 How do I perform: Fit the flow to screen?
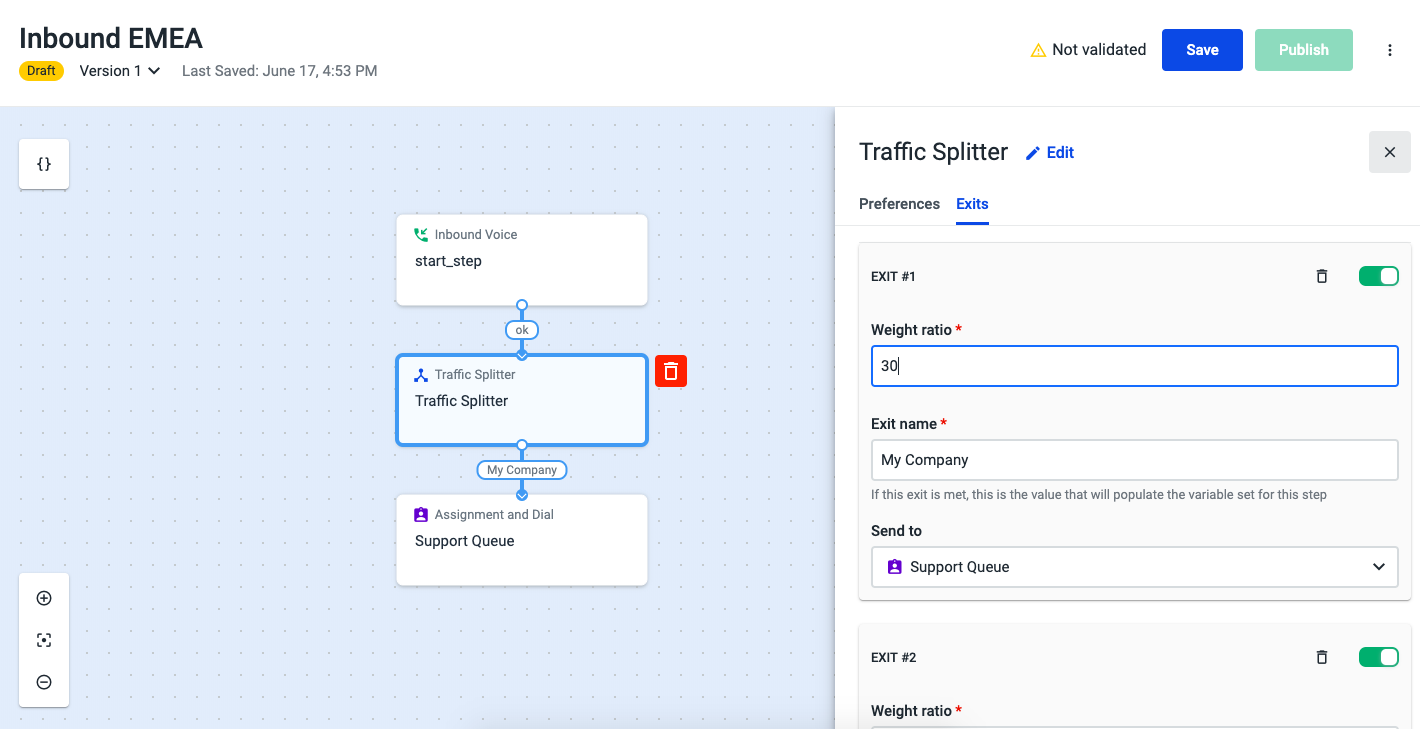(44, 640)
